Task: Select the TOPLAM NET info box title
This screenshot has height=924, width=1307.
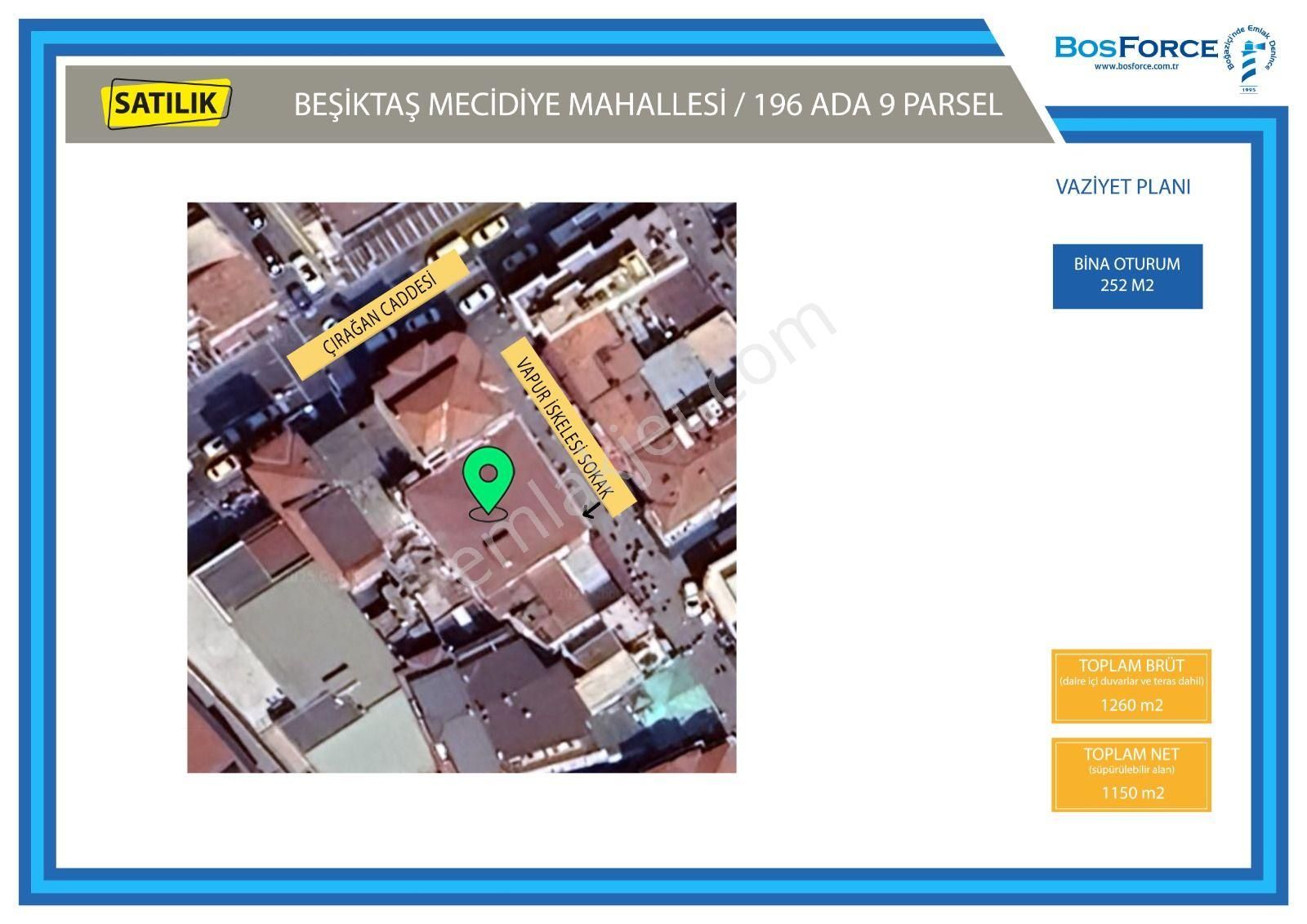Action: [x=1131, y=754]
